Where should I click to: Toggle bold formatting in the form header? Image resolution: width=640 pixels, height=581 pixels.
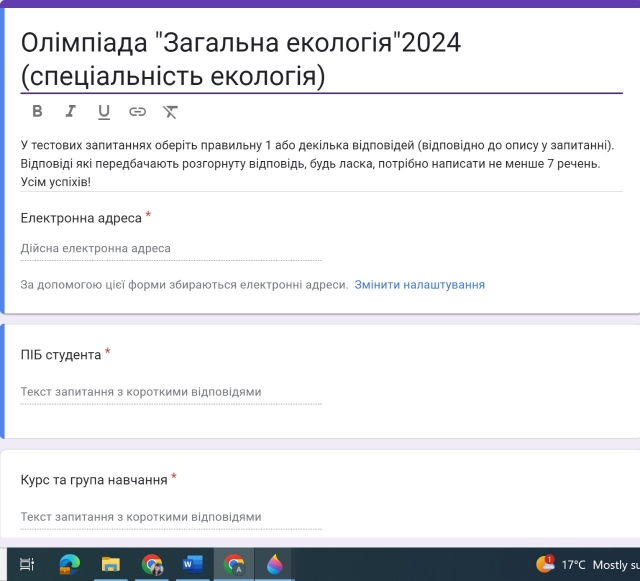37,111
